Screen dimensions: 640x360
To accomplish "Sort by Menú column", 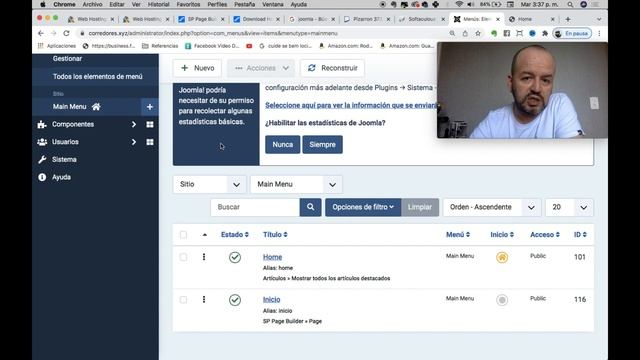I will (458, 235).
